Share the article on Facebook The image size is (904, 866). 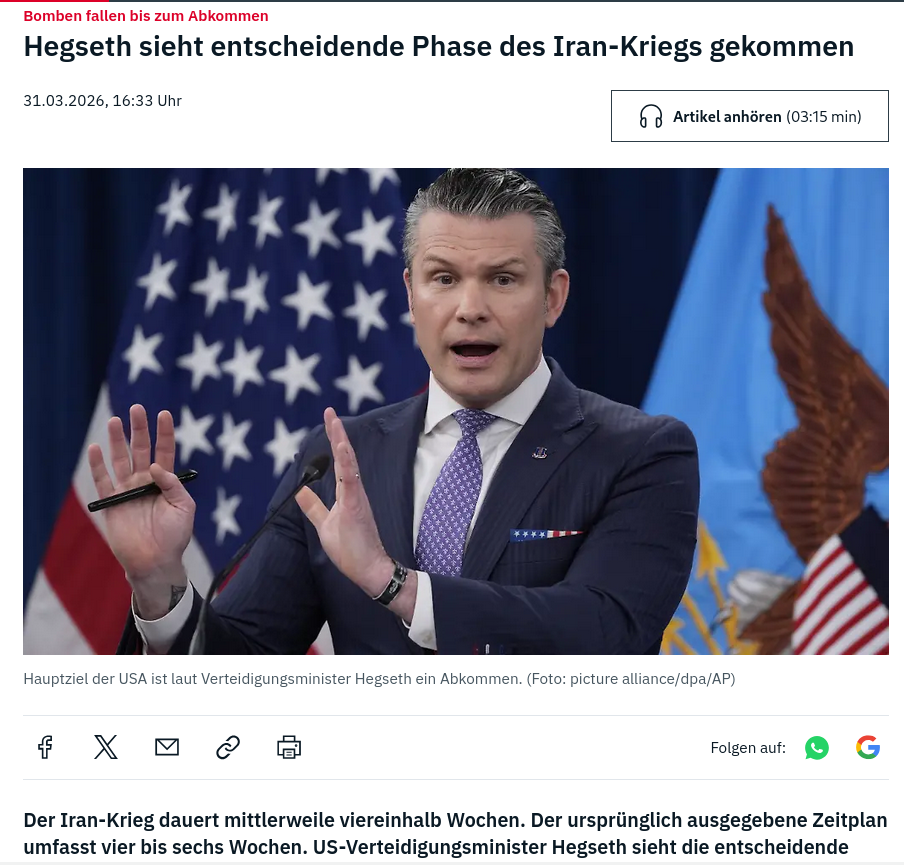coord(46,748)
